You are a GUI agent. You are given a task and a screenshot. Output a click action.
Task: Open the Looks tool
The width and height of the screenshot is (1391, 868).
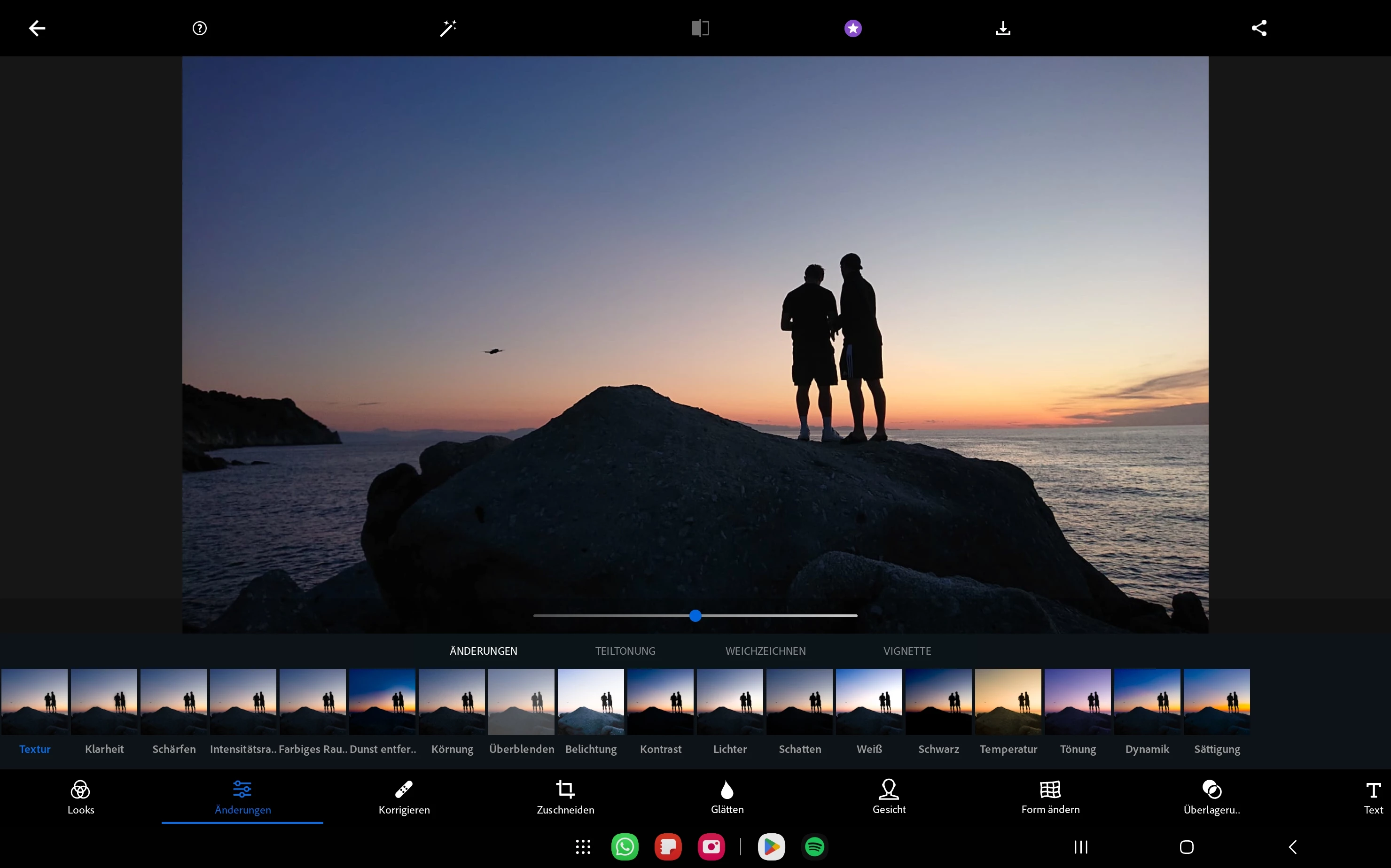[80, 797]
